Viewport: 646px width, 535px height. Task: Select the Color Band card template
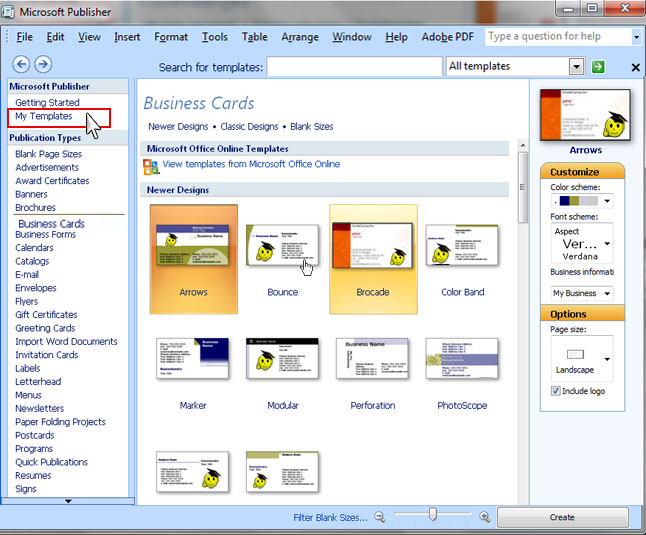pos(462,259)
